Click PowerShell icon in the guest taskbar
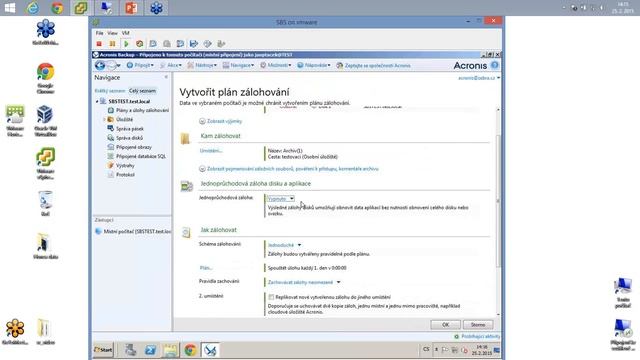 point(150,350)
